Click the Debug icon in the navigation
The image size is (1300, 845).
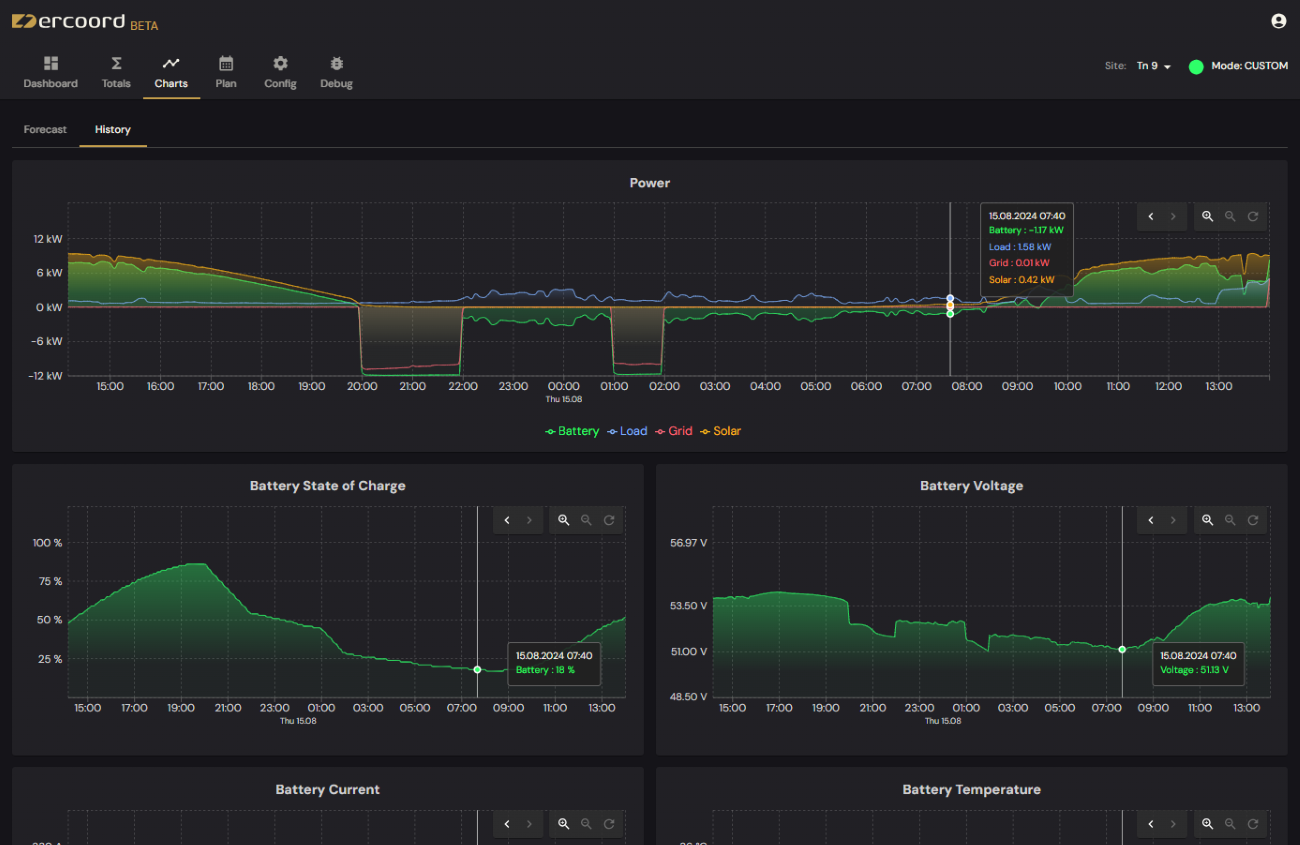[336, 63]
